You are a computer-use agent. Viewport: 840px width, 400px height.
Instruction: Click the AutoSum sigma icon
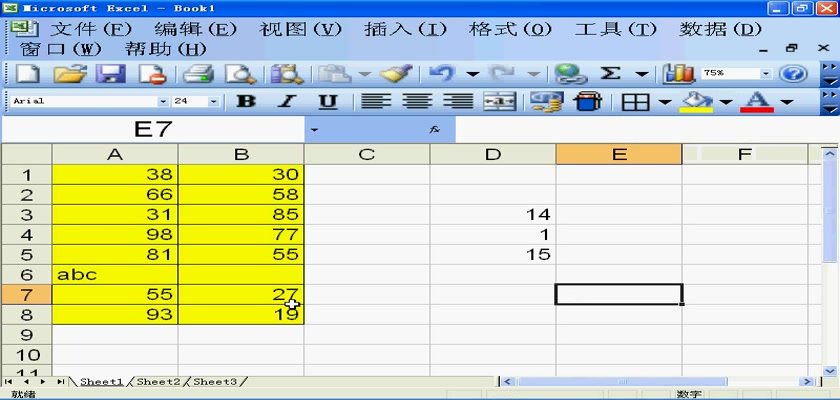610,74
